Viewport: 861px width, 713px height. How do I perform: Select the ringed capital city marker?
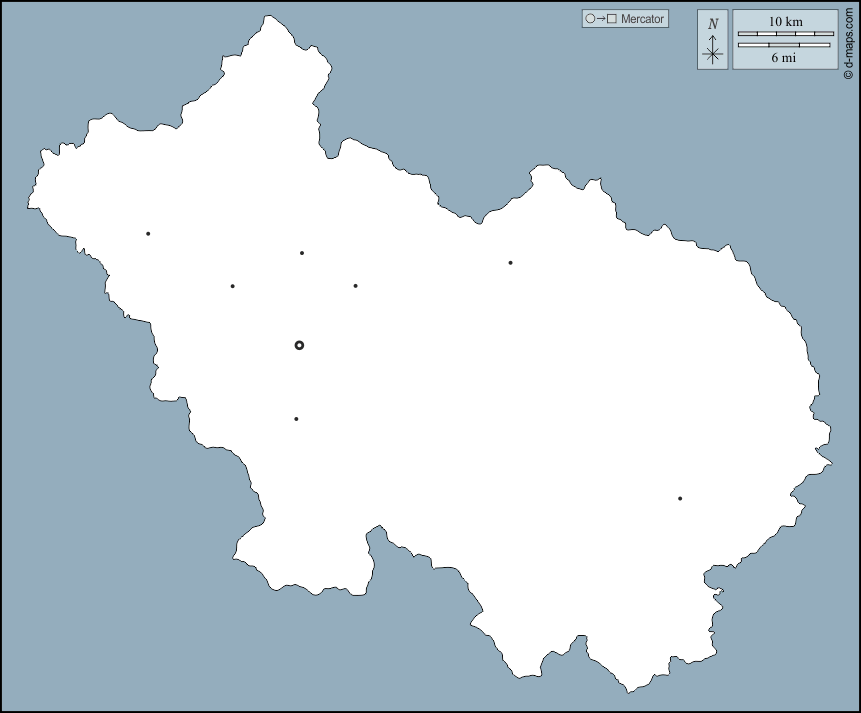click(x=299, y=345)
